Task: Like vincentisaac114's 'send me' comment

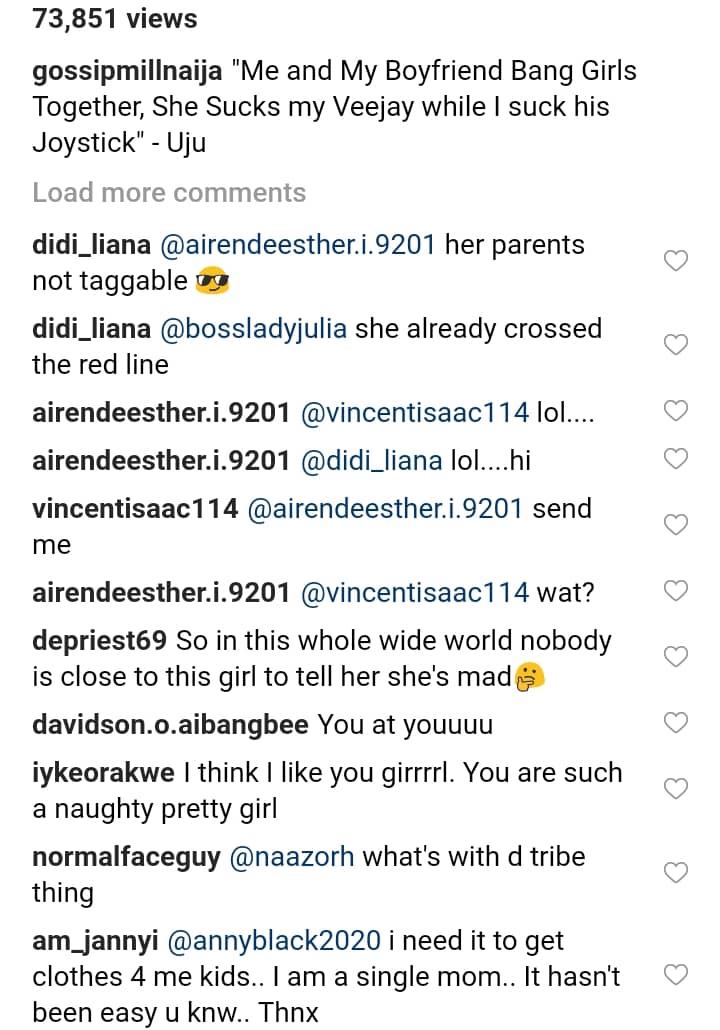Action: pos(676,525)
